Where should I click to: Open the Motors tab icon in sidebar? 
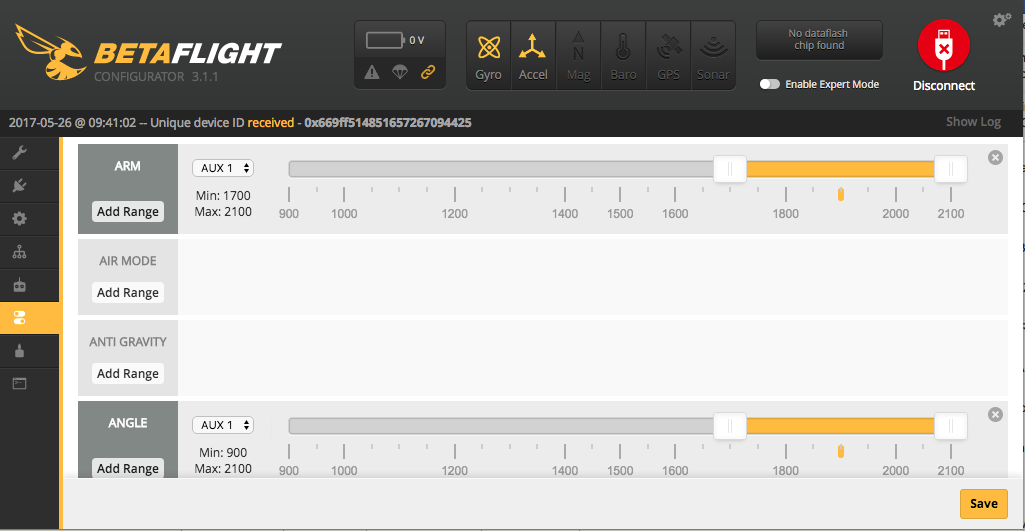(x=20, y=351)
